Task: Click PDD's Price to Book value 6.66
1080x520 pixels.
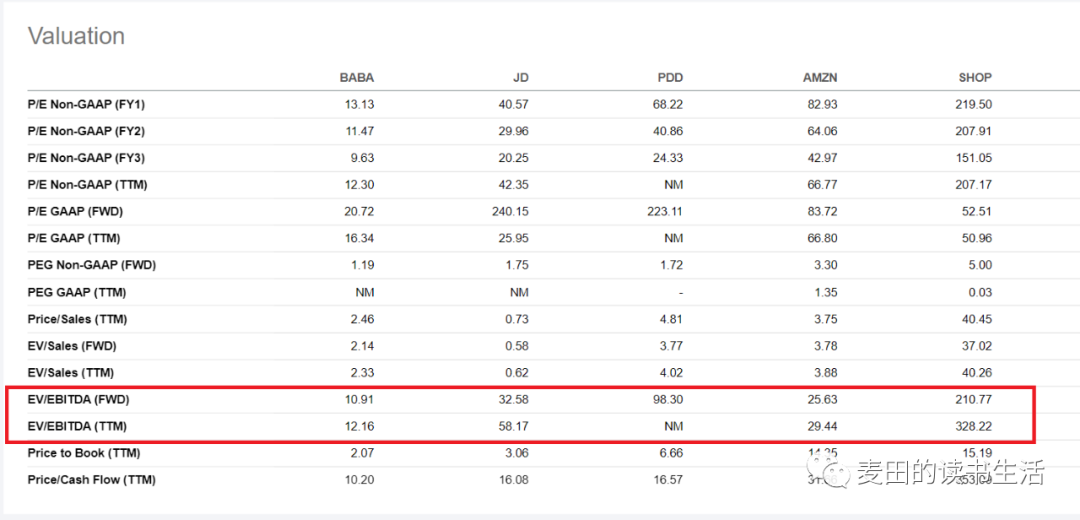Action: (672, 453)
